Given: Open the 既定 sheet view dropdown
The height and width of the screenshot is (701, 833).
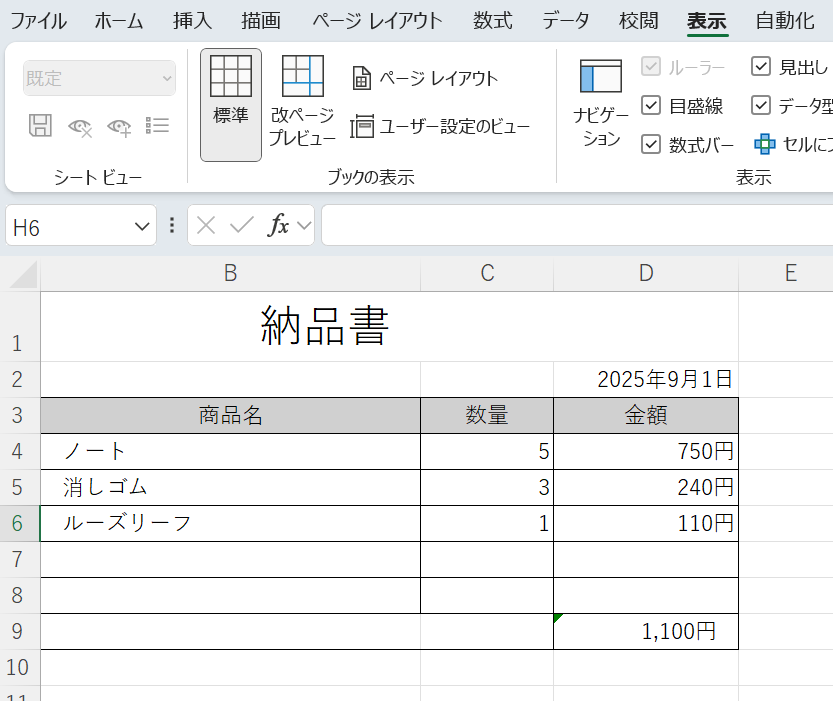Looking at the screenshot, I should point(99,78).
